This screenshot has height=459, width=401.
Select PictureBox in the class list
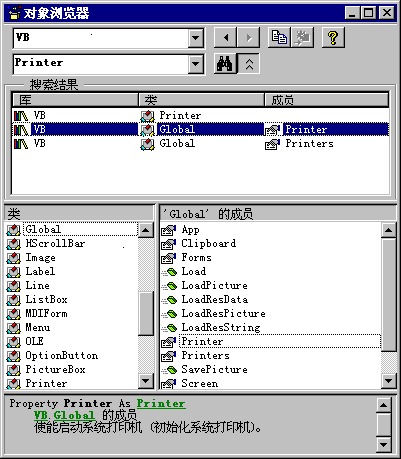tap(55, 370)
